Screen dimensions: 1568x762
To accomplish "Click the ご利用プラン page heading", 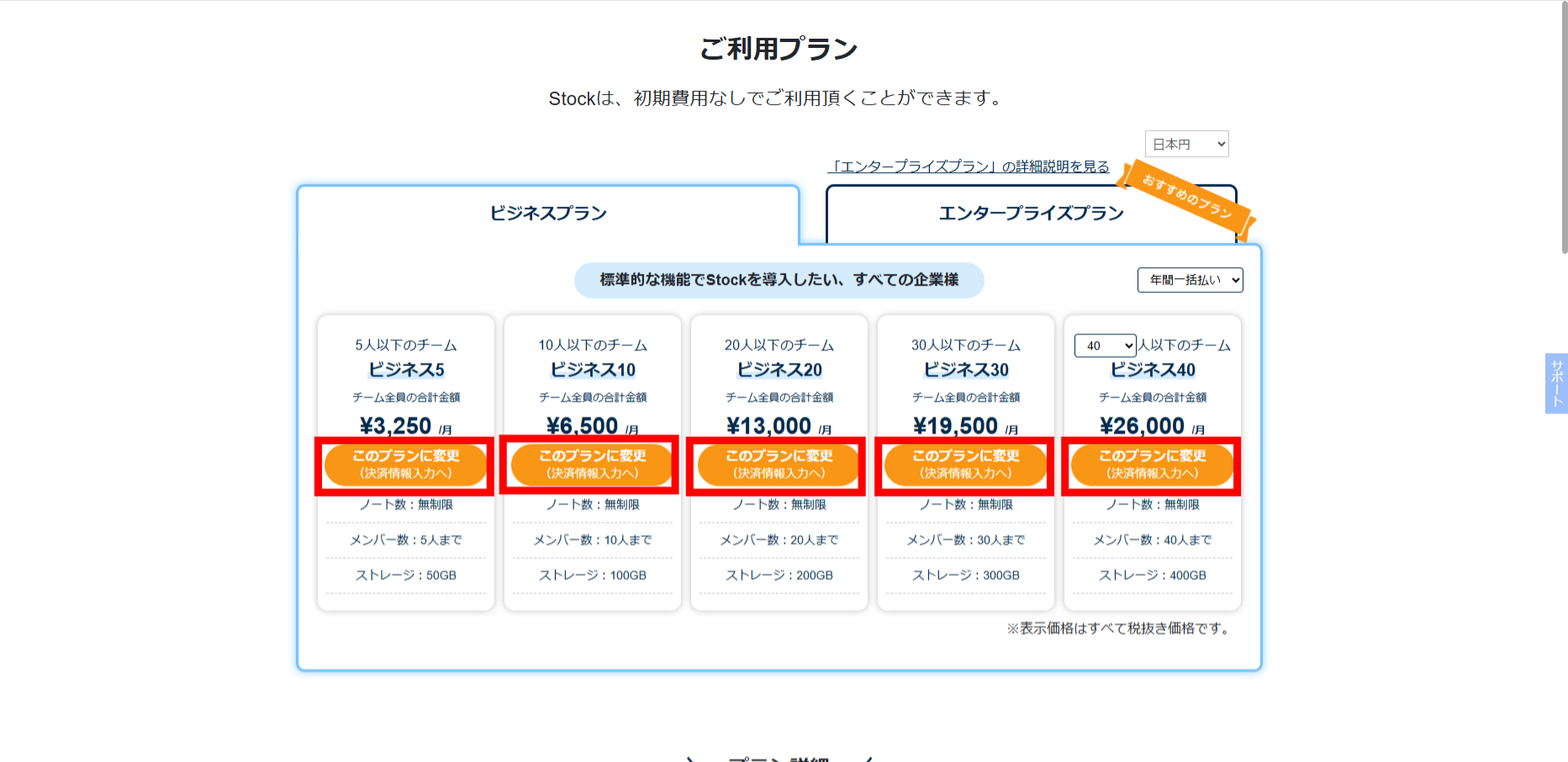I will tap(779, 49).
